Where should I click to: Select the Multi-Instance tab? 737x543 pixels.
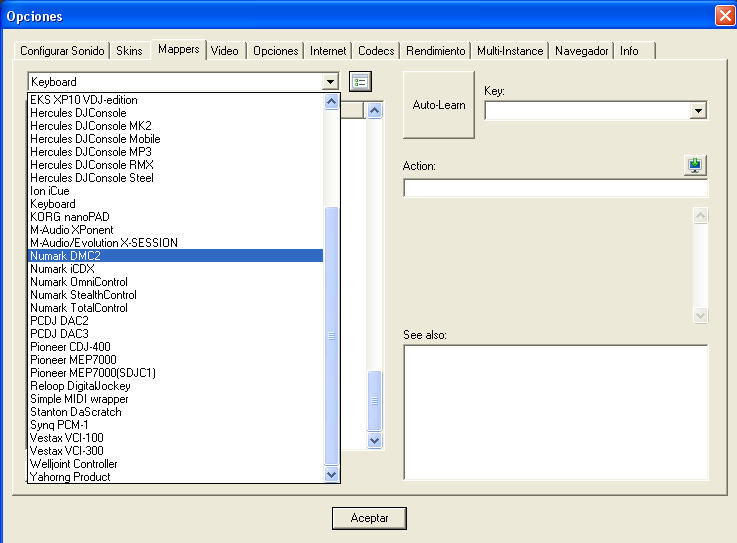point(510,51)
